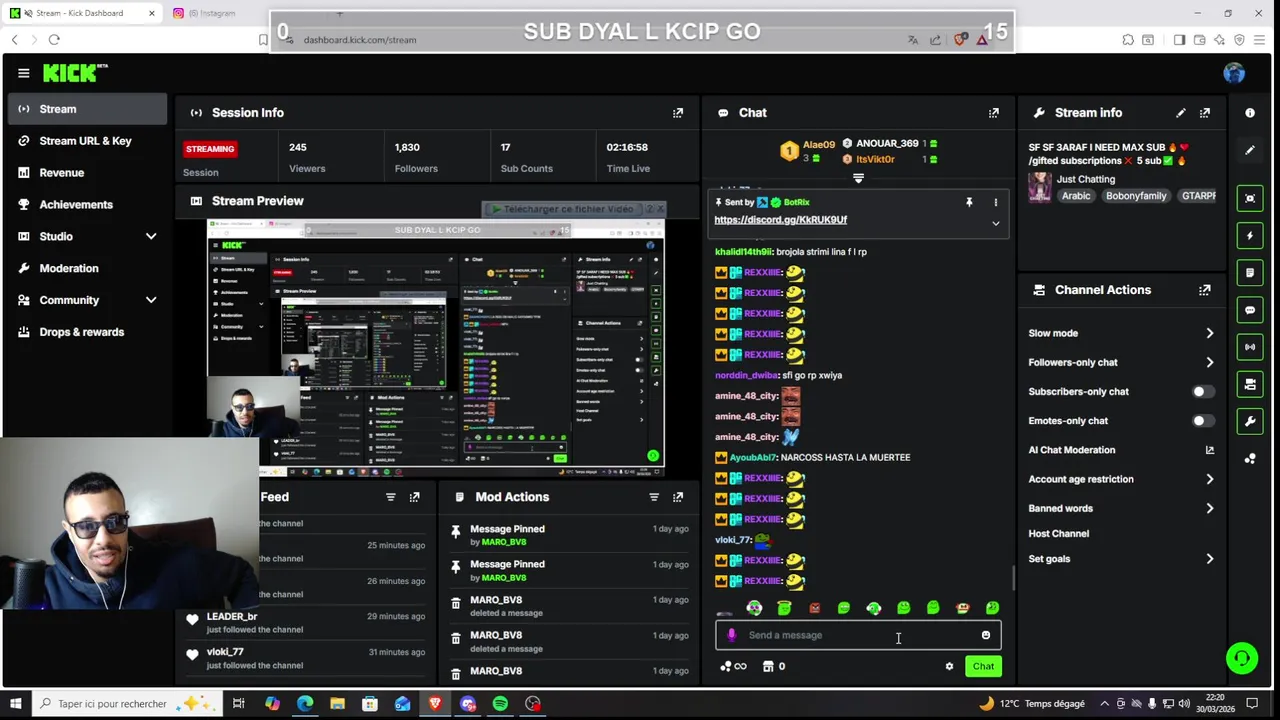Image resolution: width=1280 pixels, height=720 pixels.
Task: Open the emoji picker in message box
Action: [986, 635]
